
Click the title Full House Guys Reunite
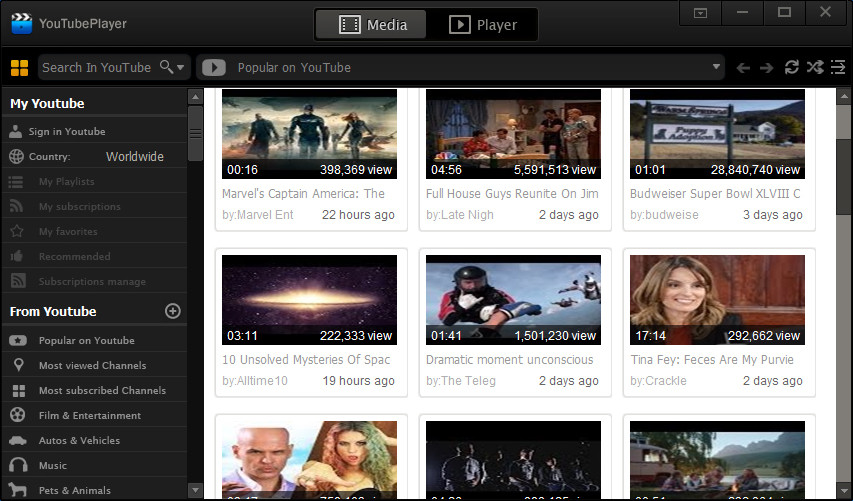click(x=512, y=194)
